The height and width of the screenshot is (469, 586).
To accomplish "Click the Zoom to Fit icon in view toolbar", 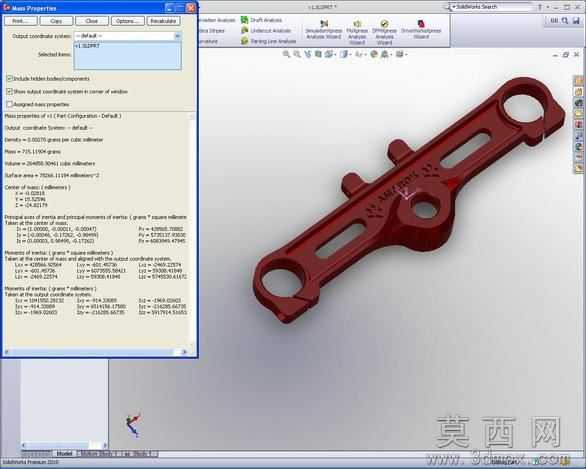I will (286, 54).
